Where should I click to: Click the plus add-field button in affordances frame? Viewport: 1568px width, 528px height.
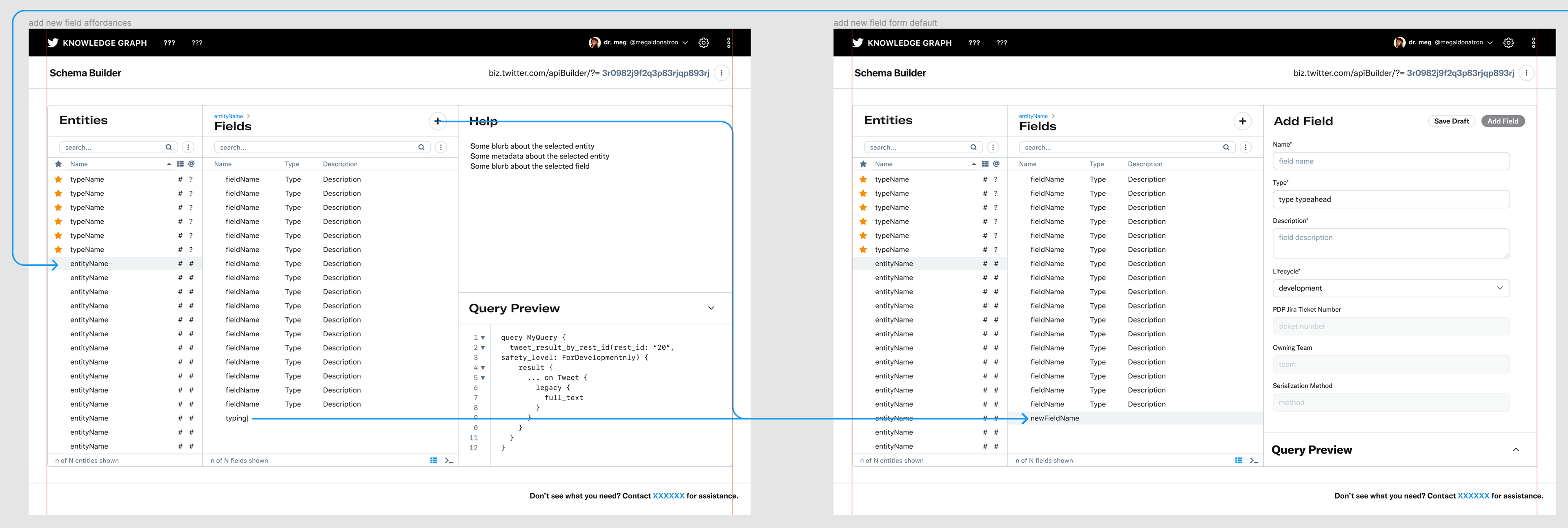(438, 121)
